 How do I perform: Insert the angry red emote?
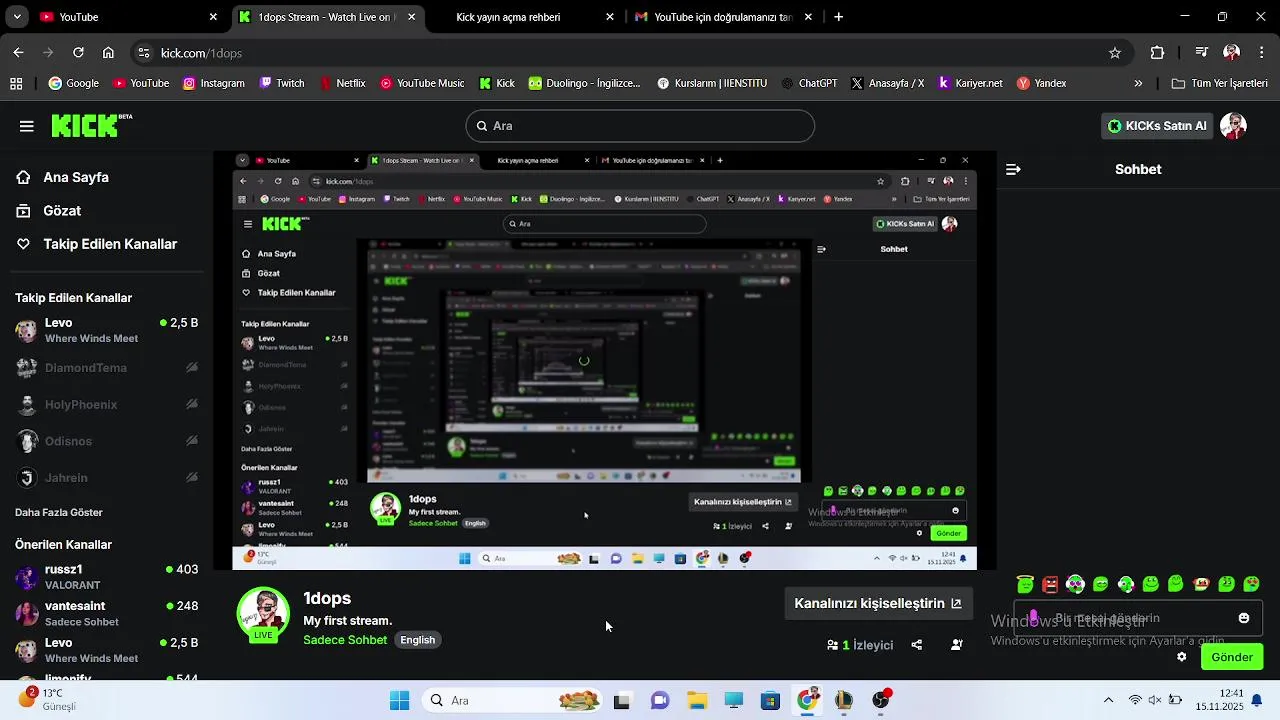(x=1050, y=584)
